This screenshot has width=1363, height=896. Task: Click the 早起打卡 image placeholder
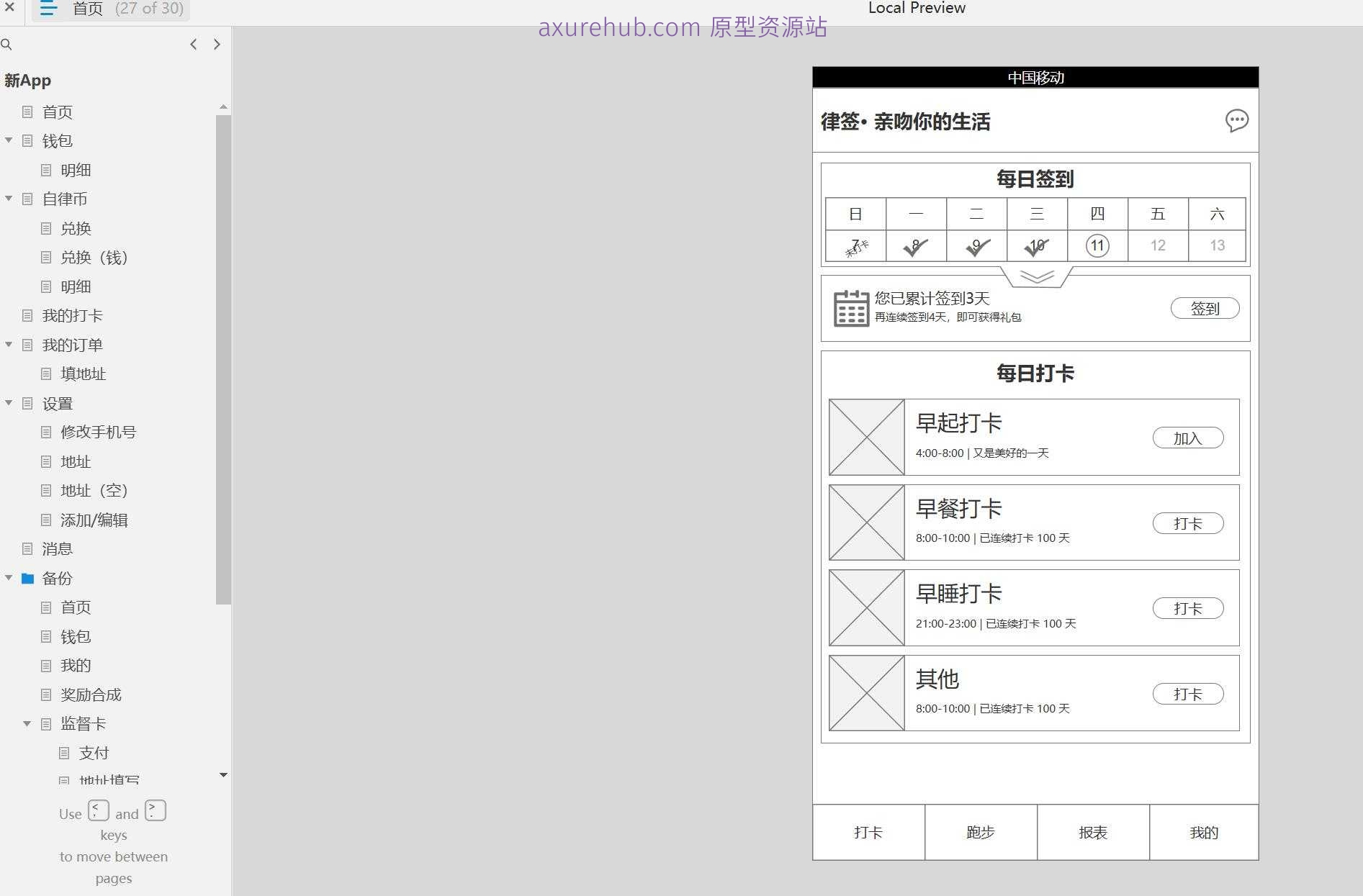(x=866, y=438)
